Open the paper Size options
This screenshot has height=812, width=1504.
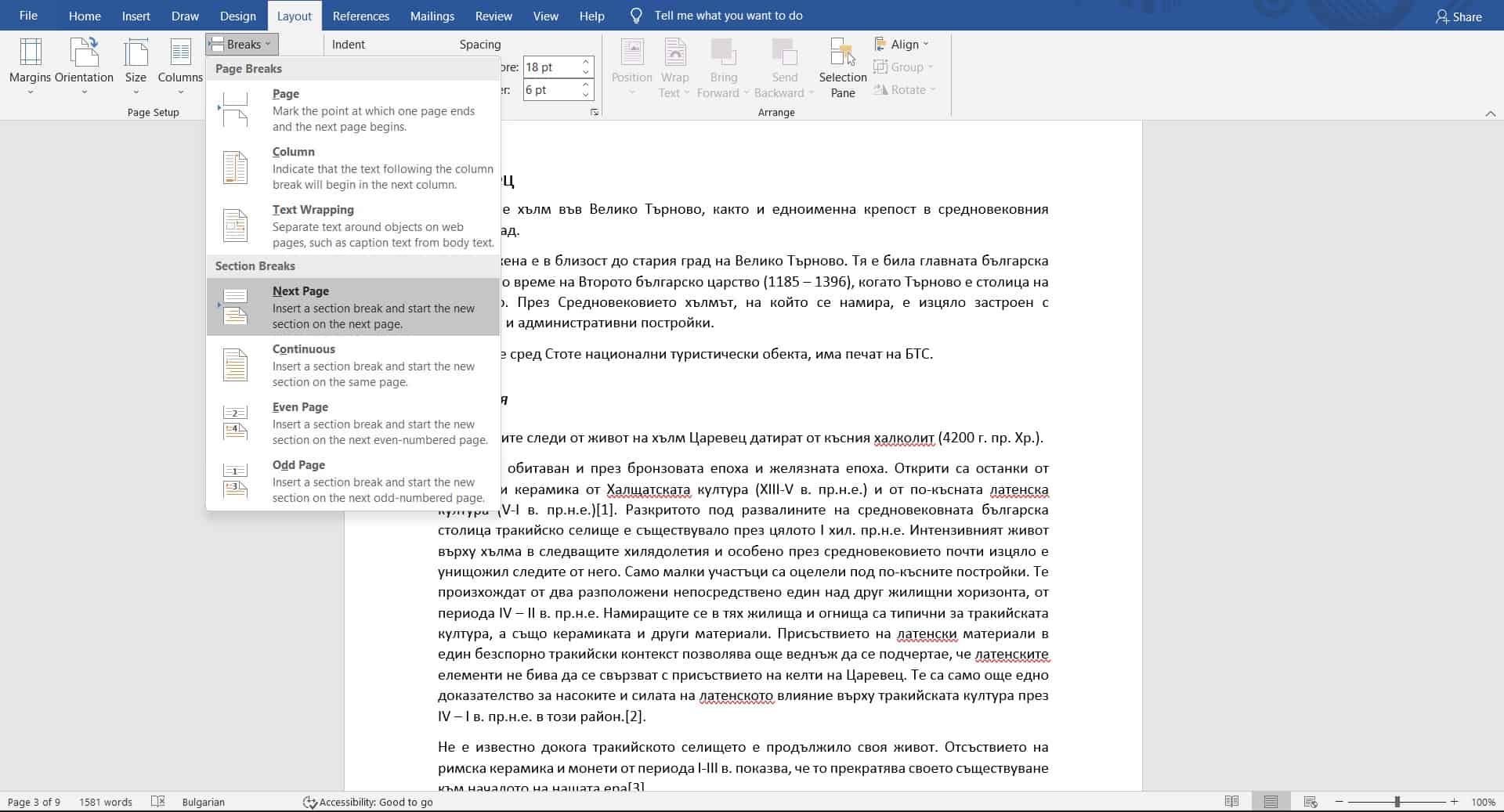(x=136, y=67)
